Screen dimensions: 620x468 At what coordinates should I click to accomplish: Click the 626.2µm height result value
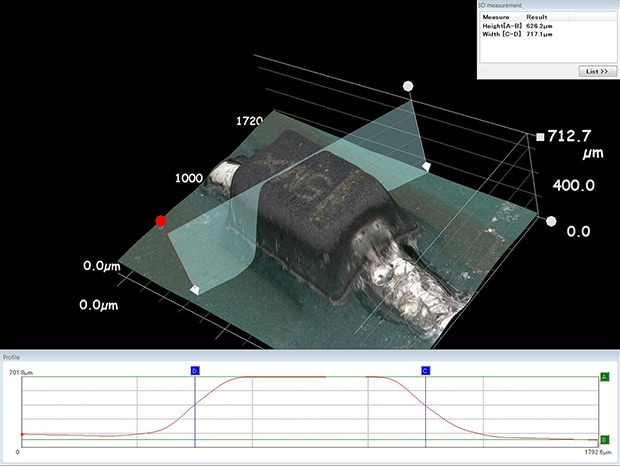pos(539,26)
